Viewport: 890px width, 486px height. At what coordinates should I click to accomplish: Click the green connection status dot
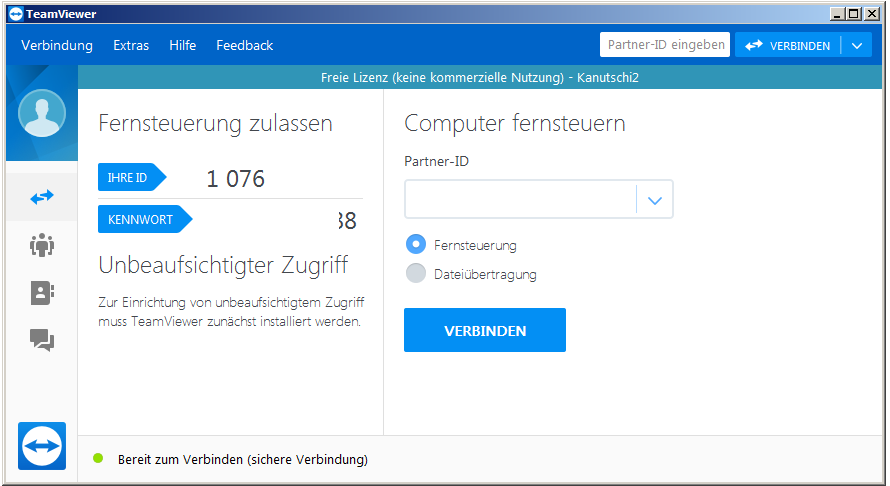98,459
